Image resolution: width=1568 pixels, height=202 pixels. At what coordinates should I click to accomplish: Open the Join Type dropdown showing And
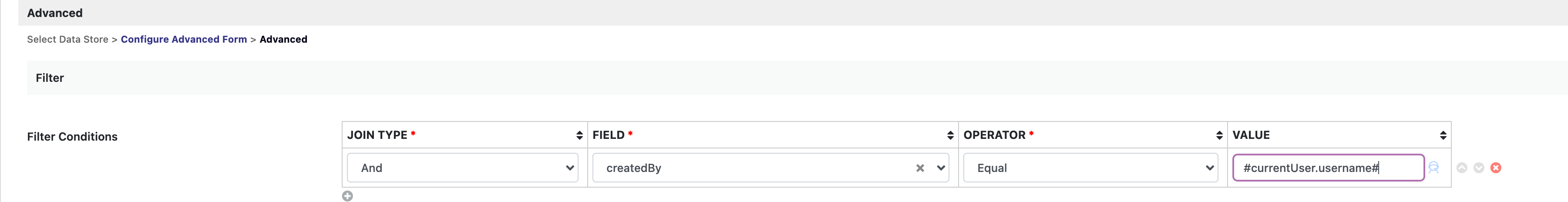463,168
